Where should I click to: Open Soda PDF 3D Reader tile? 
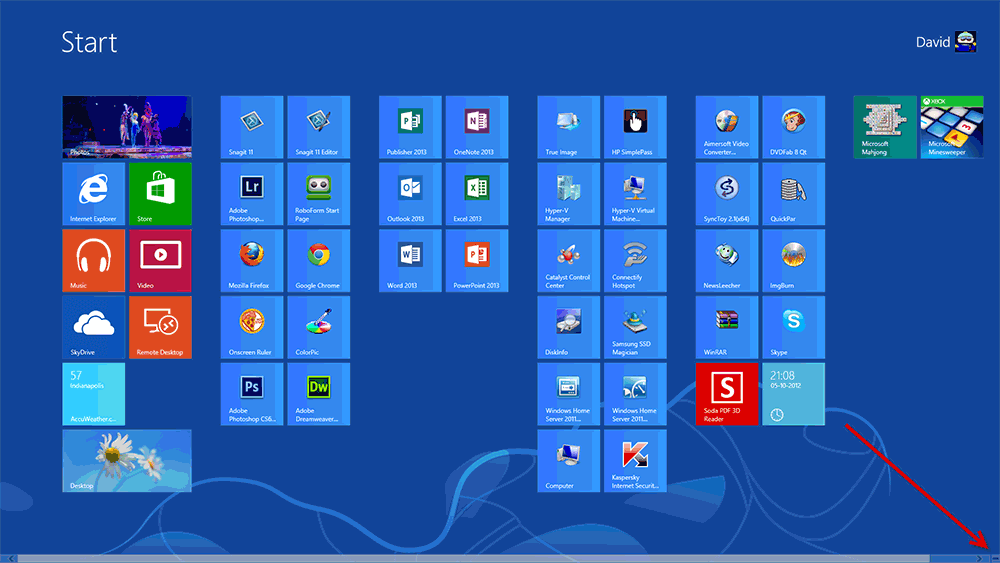tap(727, 394)
